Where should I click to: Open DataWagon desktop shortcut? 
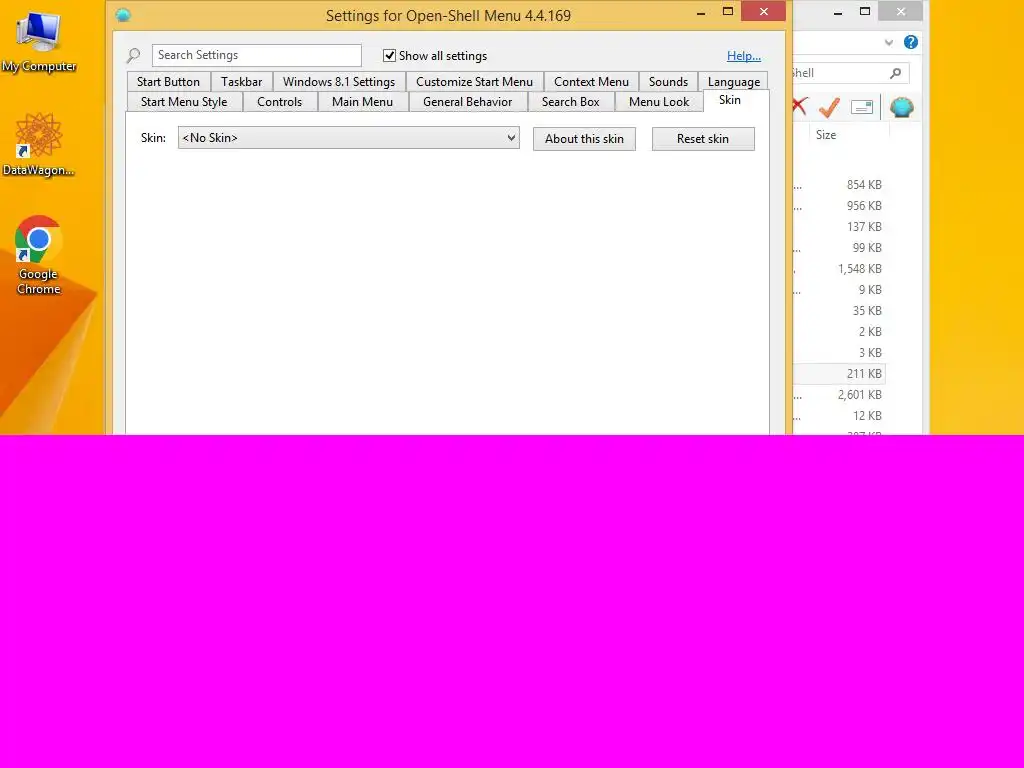(x=39, y=144)
